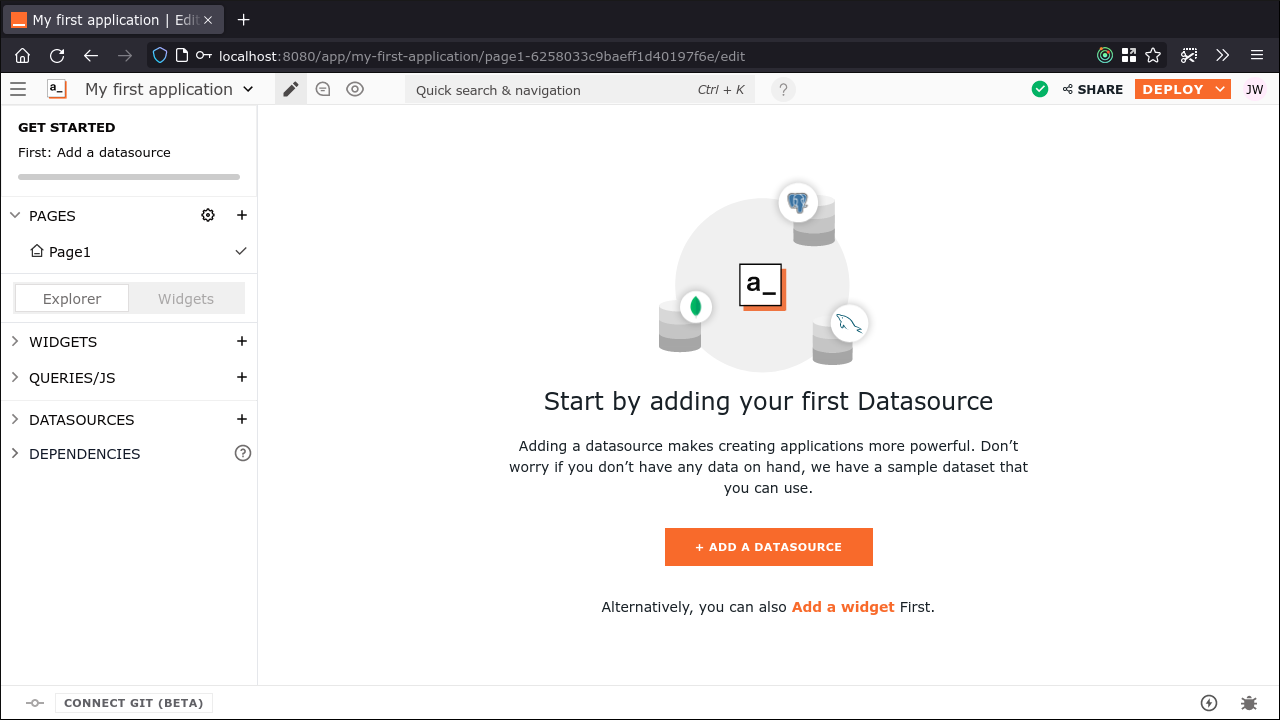The image size is (1280, 720).
Task: Add a new query or JS object
Action: coord(241,377)
